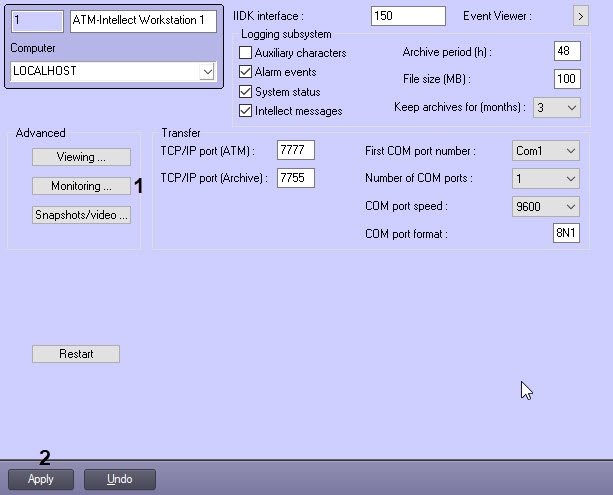Click the COM port format field
The height and width of the screenshot is (495, 613).
tap(566, 233)
